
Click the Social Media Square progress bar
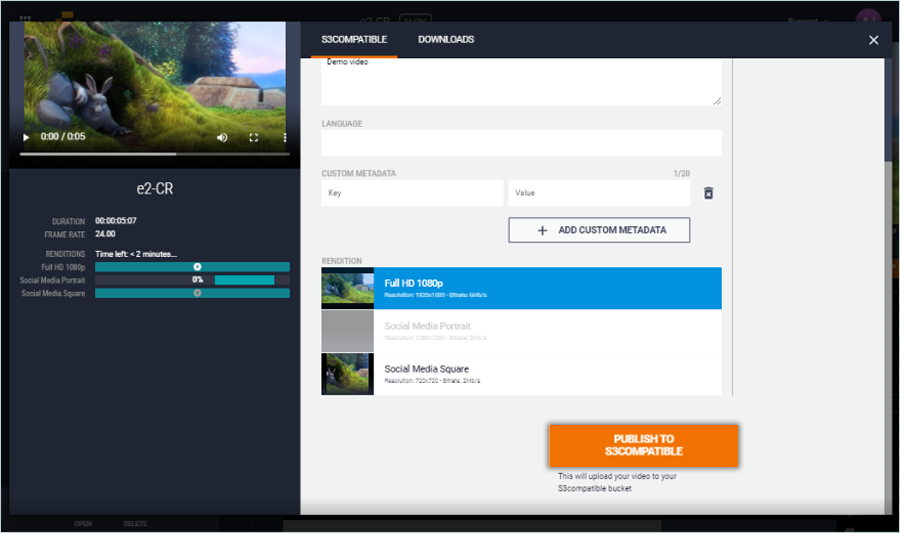192,293
